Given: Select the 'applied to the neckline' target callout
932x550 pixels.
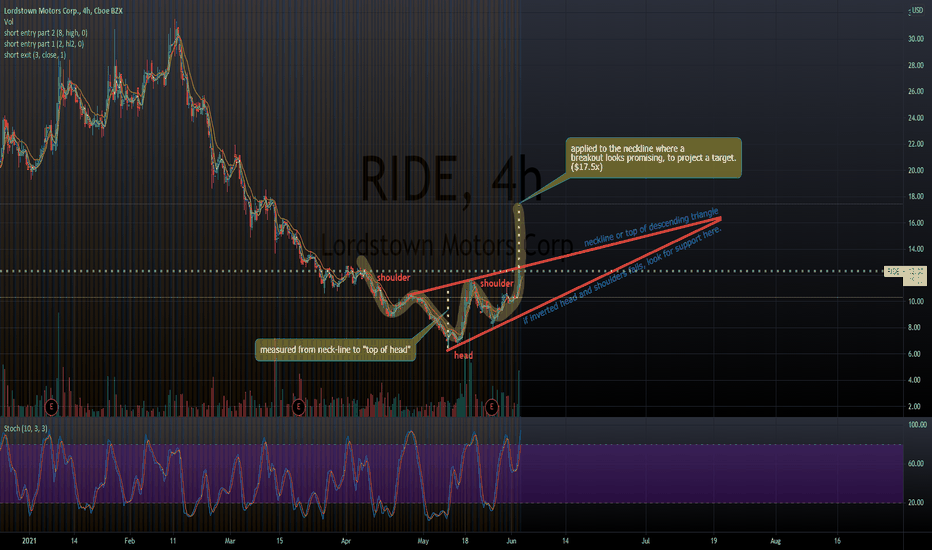Looking at the screenshot, I should 653,158.
